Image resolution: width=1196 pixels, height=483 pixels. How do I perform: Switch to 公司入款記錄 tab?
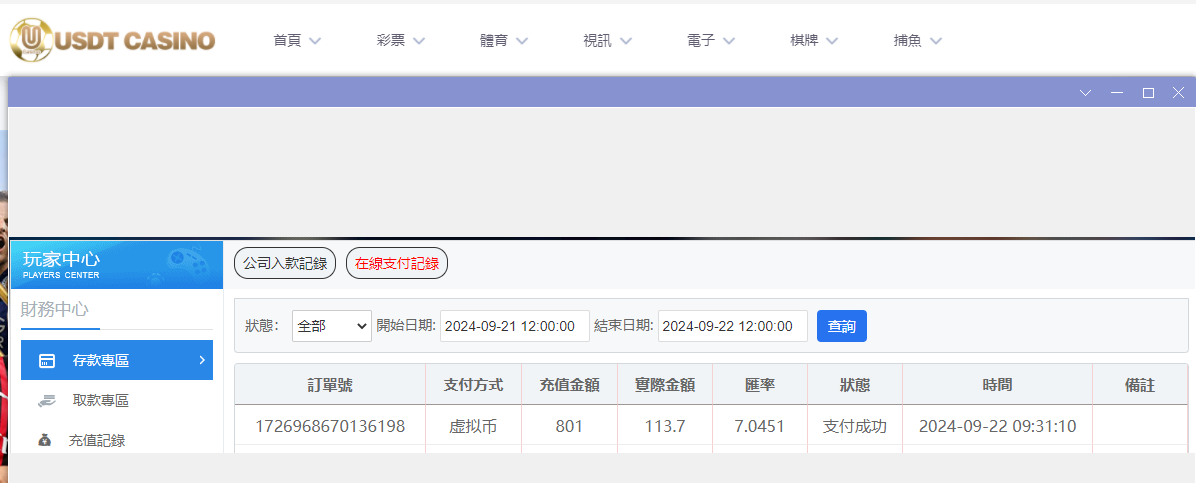pyautogui.click(x=285, y=264)
